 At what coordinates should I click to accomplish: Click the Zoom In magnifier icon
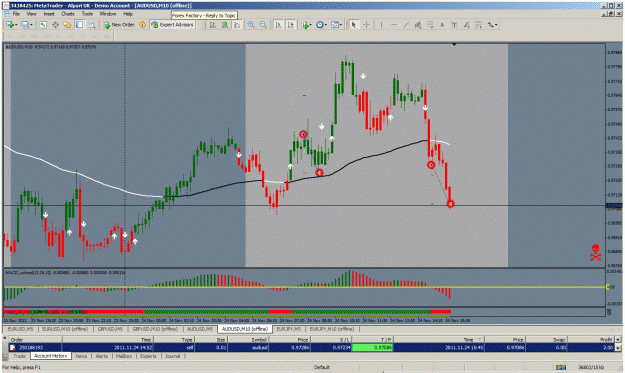(251, 25)
